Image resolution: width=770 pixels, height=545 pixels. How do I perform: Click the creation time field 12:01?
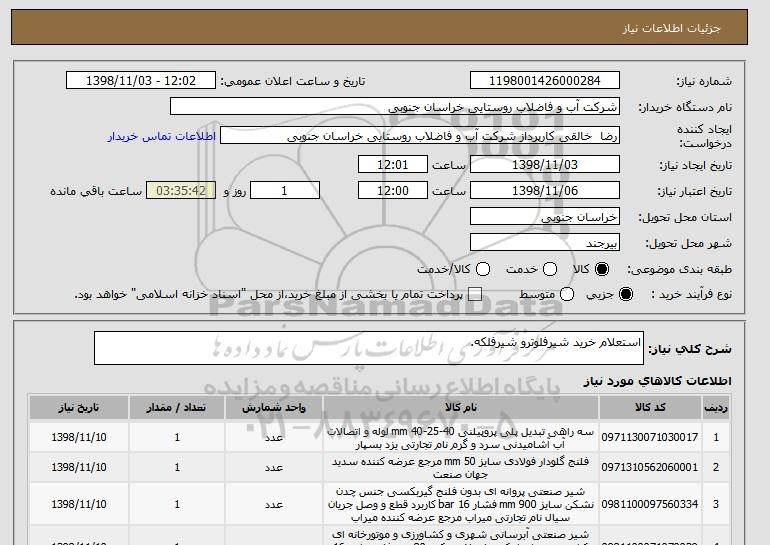[x=393, y=164]
